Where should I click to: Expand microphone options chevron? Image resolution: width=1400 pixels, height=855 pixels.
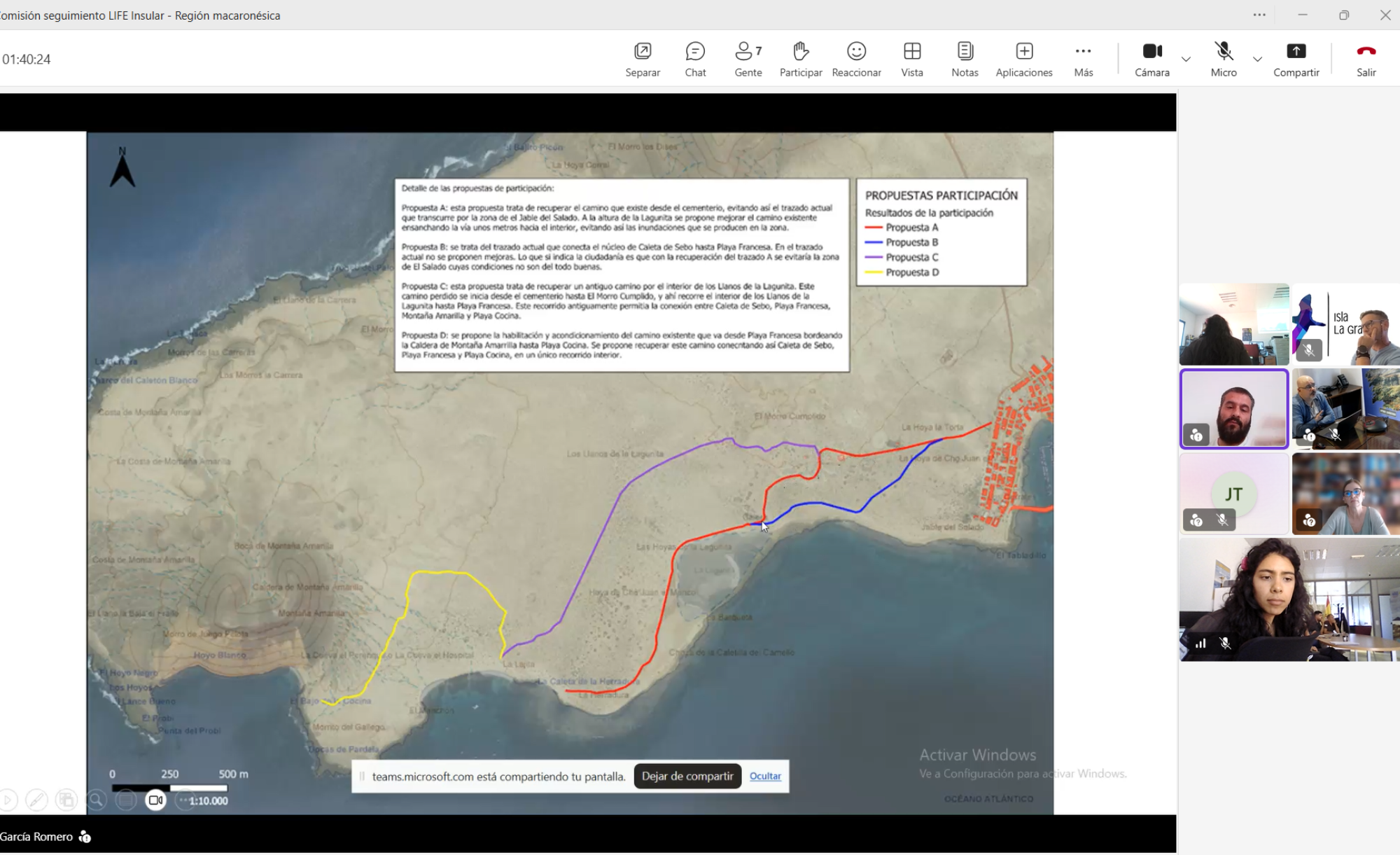1257,60
